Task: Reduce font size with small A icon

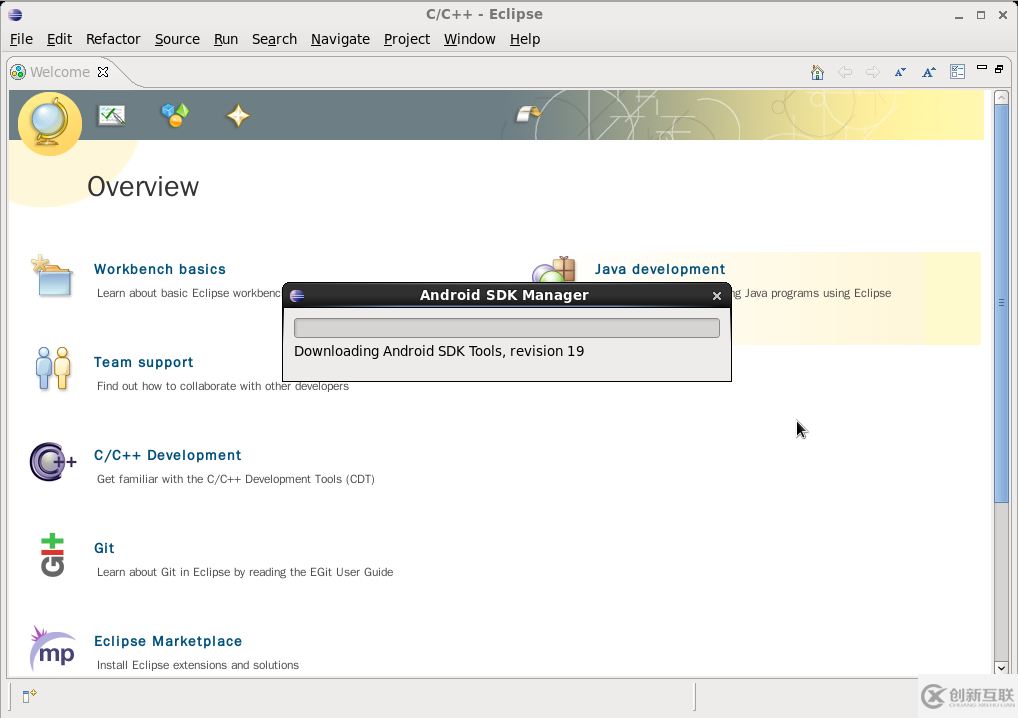Action: (x=900, y=72)
